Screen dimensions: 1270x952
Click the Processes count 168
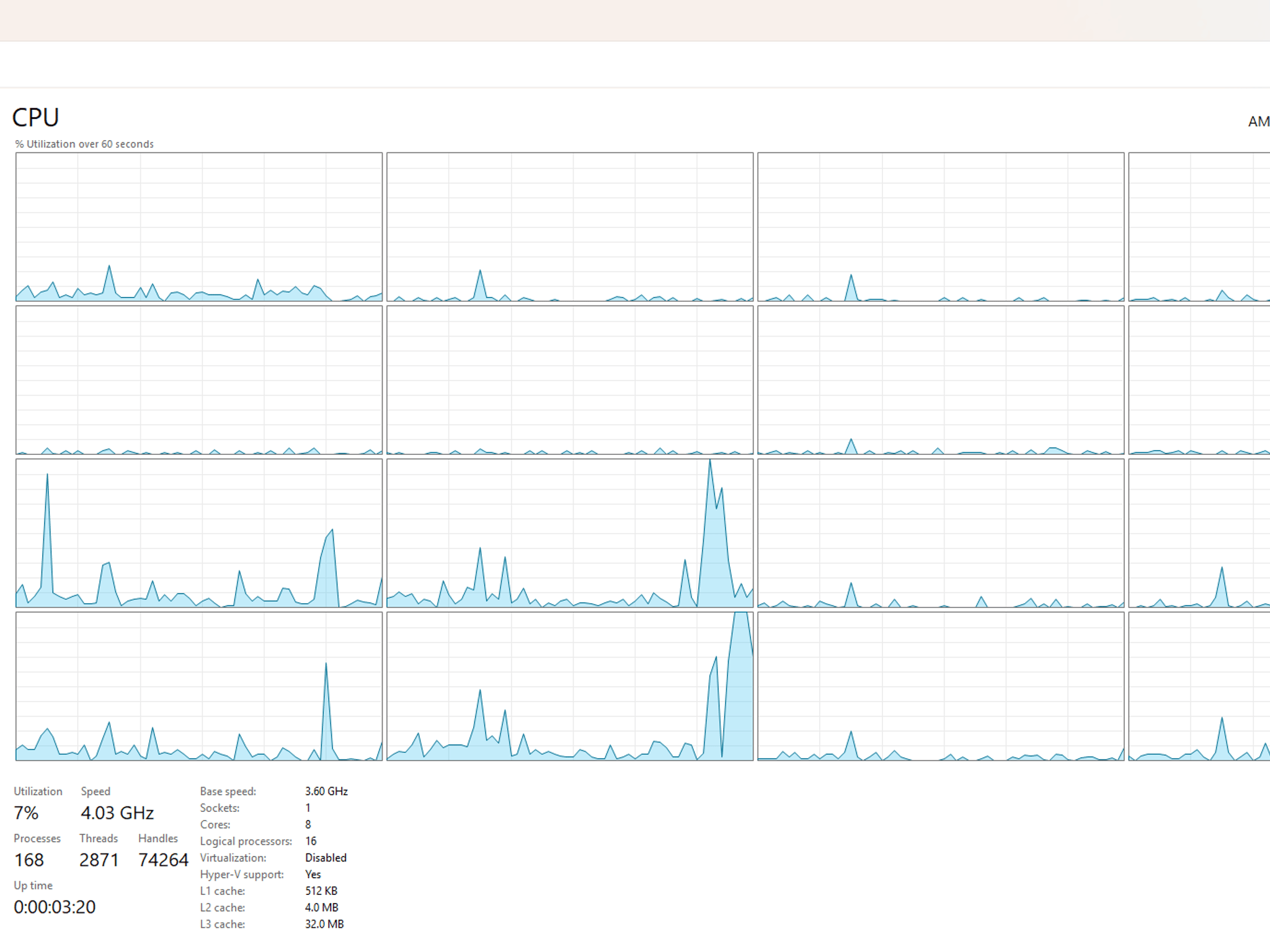[29, 860]
